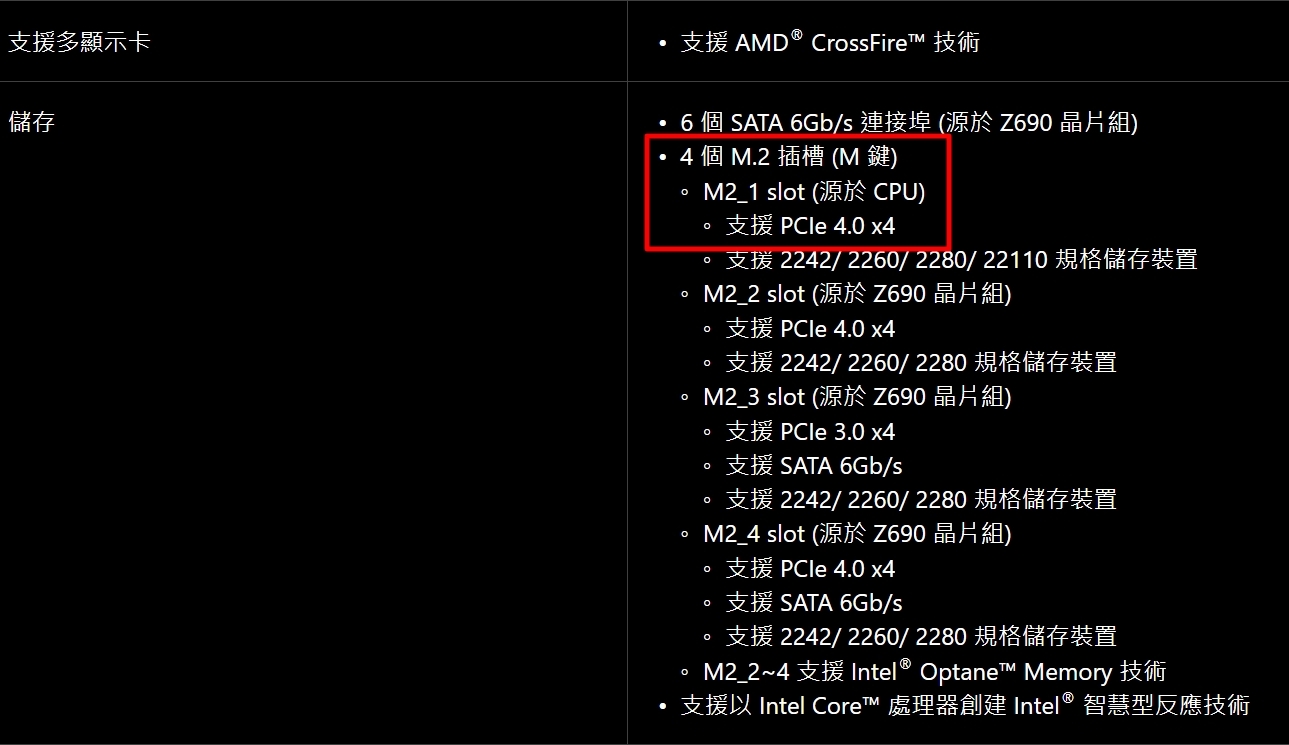The image size is (1289, 745).
Task: Click M2_2 slot (源於 Z690 晶片組) item
Action: pyautogui.click(x=857, y=294)
